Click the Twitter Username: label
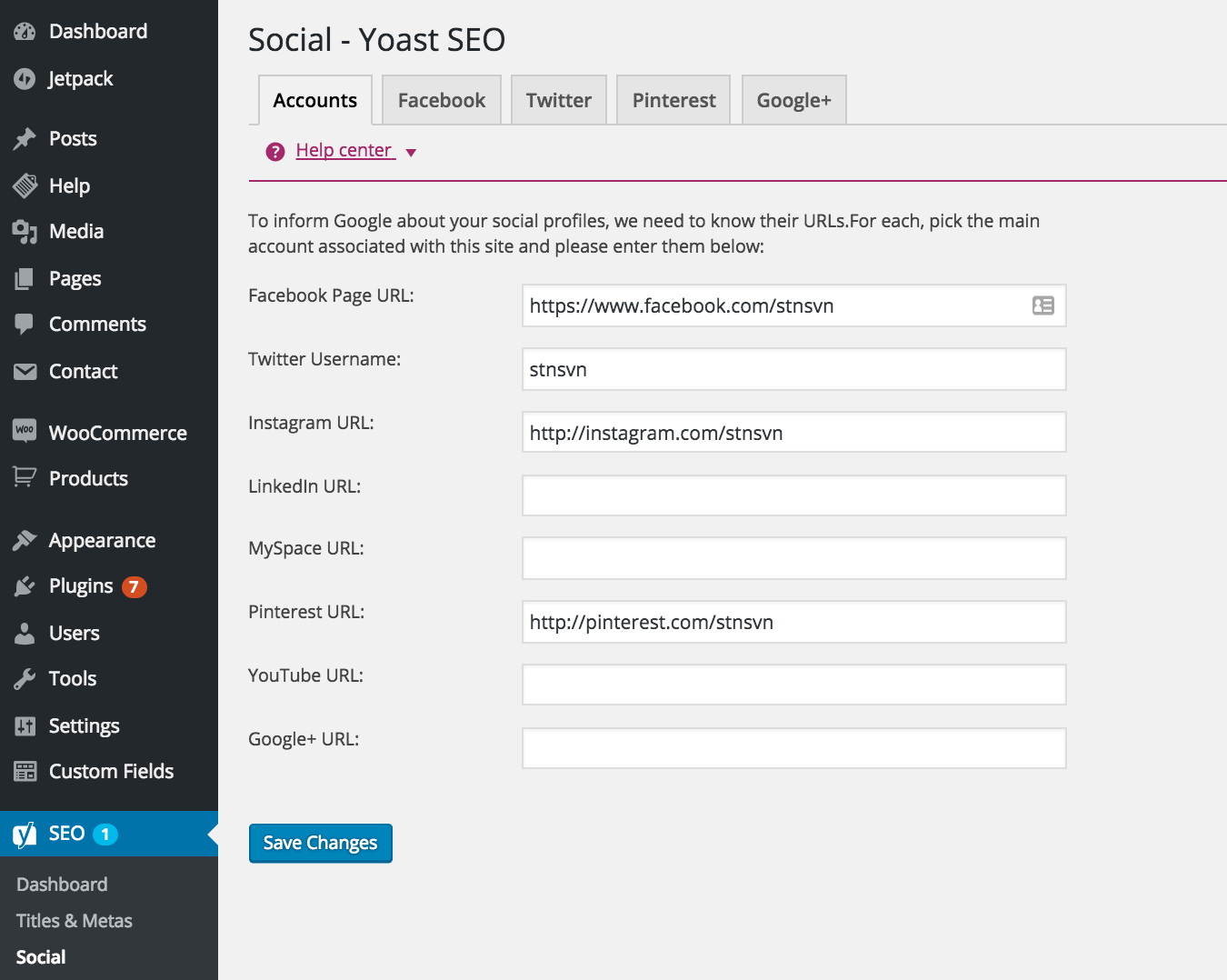 [324, 359]
